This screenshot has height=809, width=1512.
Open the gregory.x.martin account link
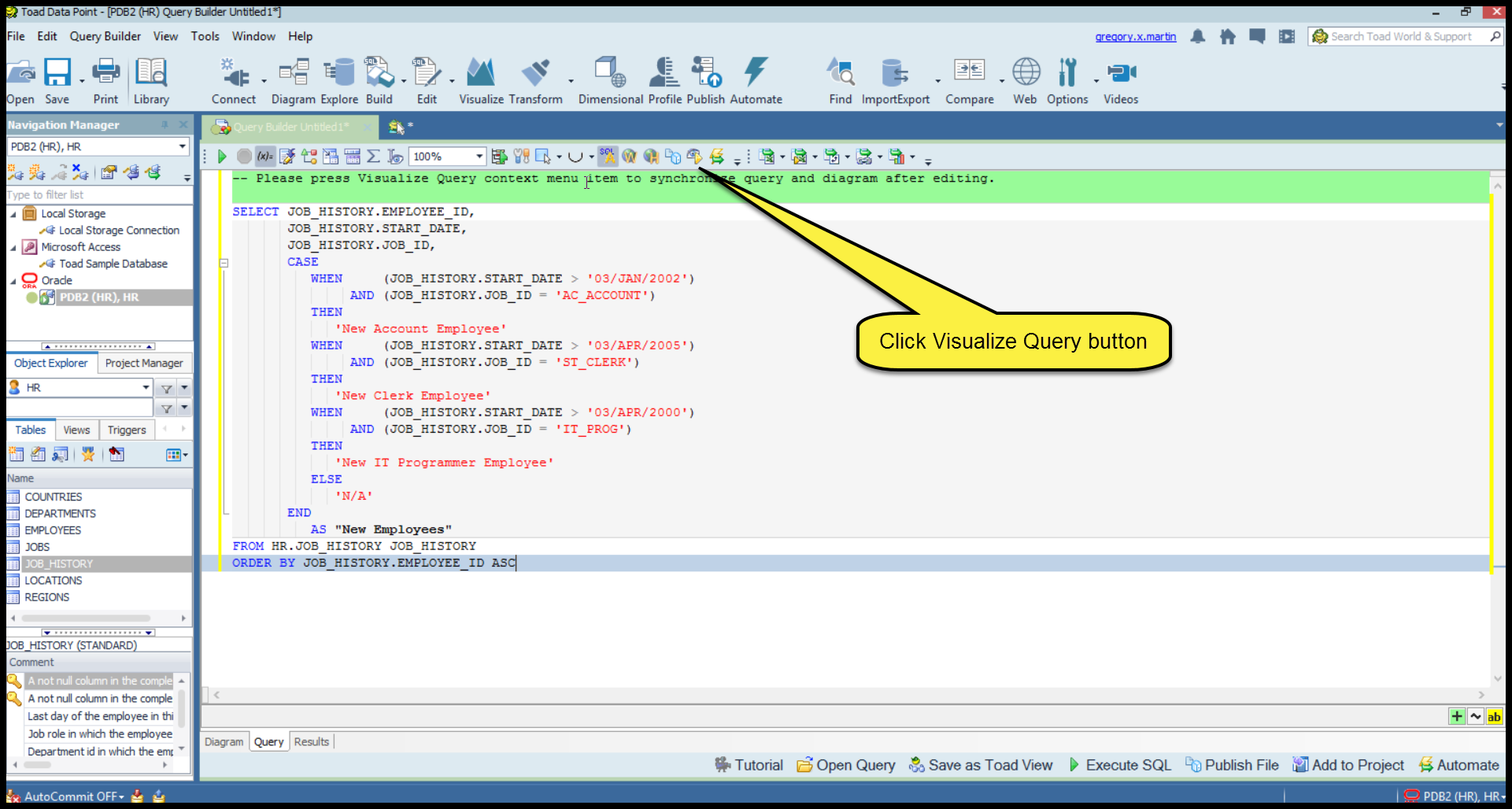coord(1136,36)
